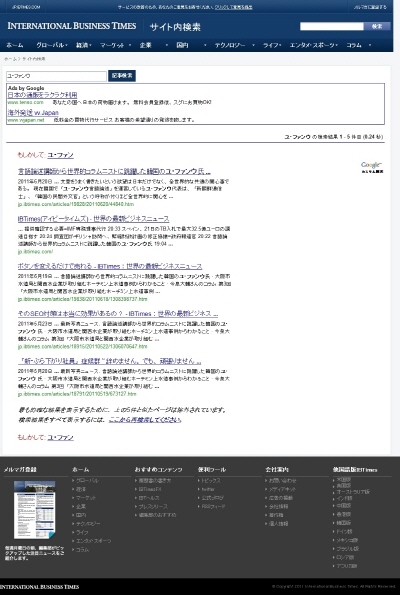
Task: Open the ホーム navigation tab
Action: 15,45
